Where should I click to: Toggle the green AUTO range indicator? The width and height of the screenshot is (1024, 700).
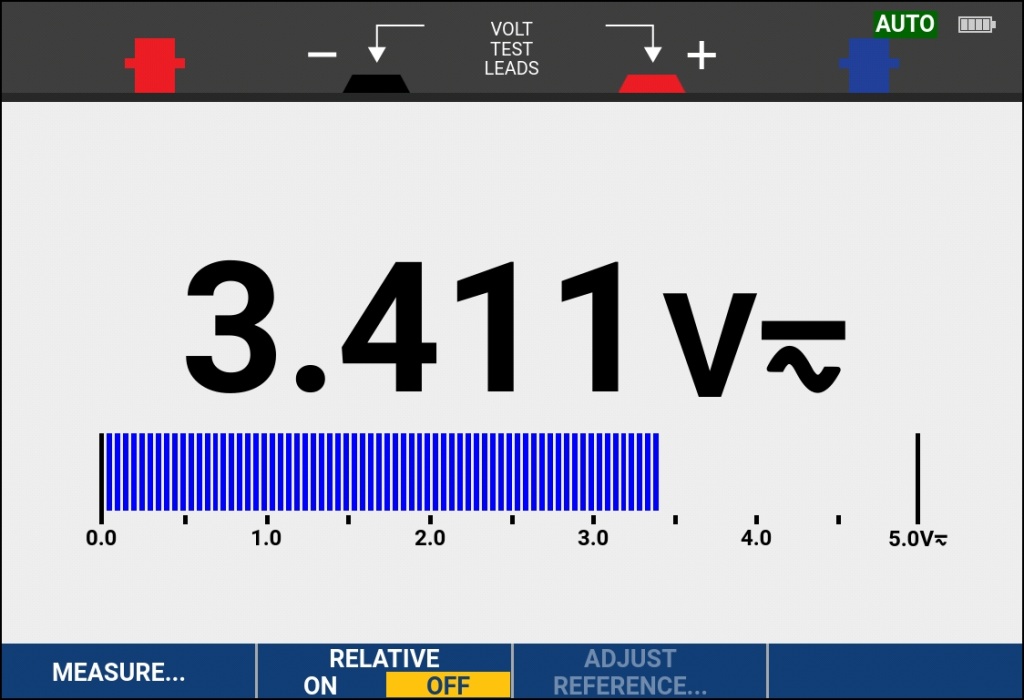point(905,25)
